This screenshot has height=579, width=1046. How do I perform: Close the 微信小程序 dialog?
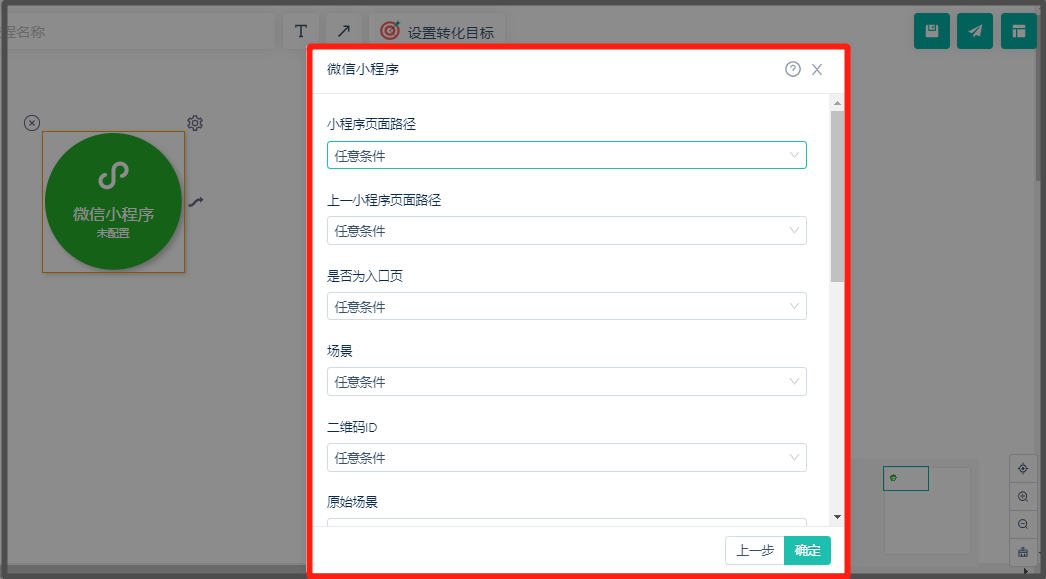817,69
